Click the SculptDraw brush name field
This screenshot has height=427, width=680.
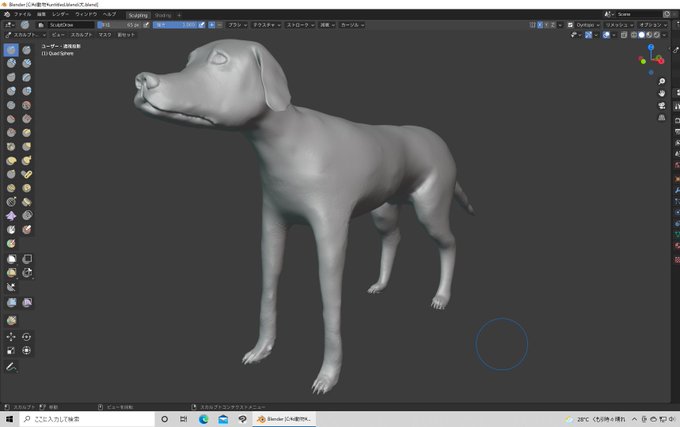(71, 25)
